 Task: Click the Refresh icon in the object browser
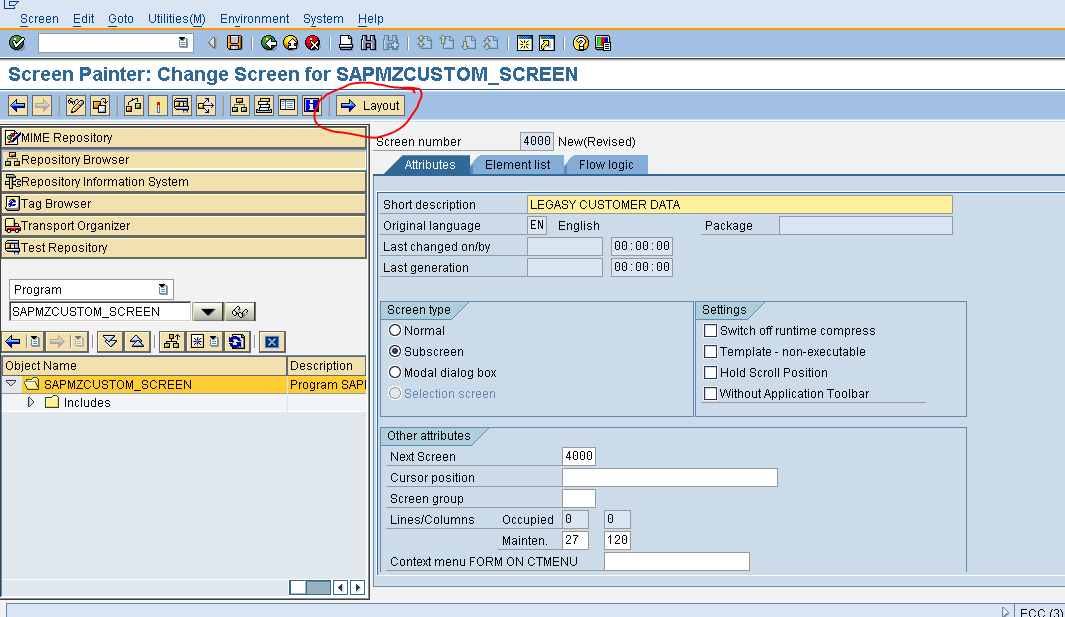click(236, 341)
